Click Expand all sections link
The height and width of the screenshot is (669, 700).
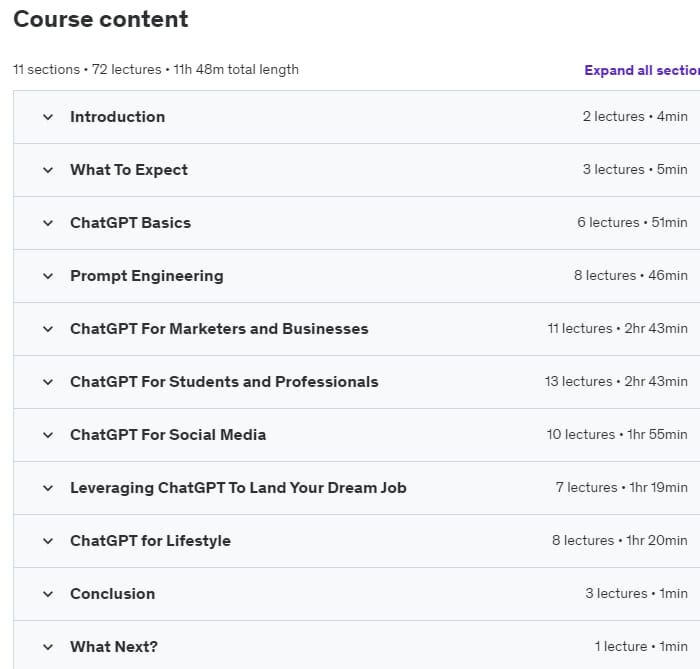click(642, 70)
